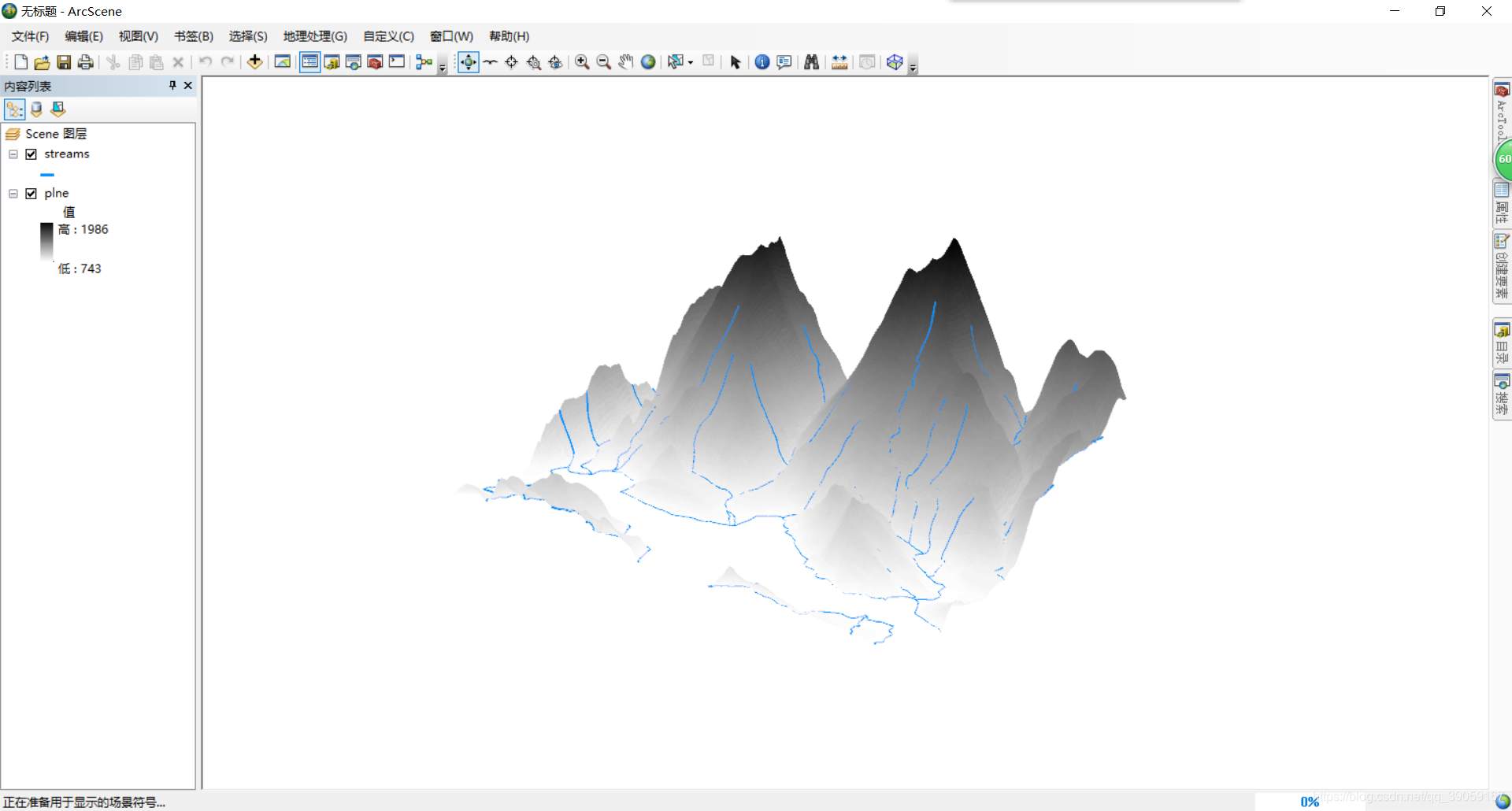Select the Zoom to Target tool

(x=533, y=62)
